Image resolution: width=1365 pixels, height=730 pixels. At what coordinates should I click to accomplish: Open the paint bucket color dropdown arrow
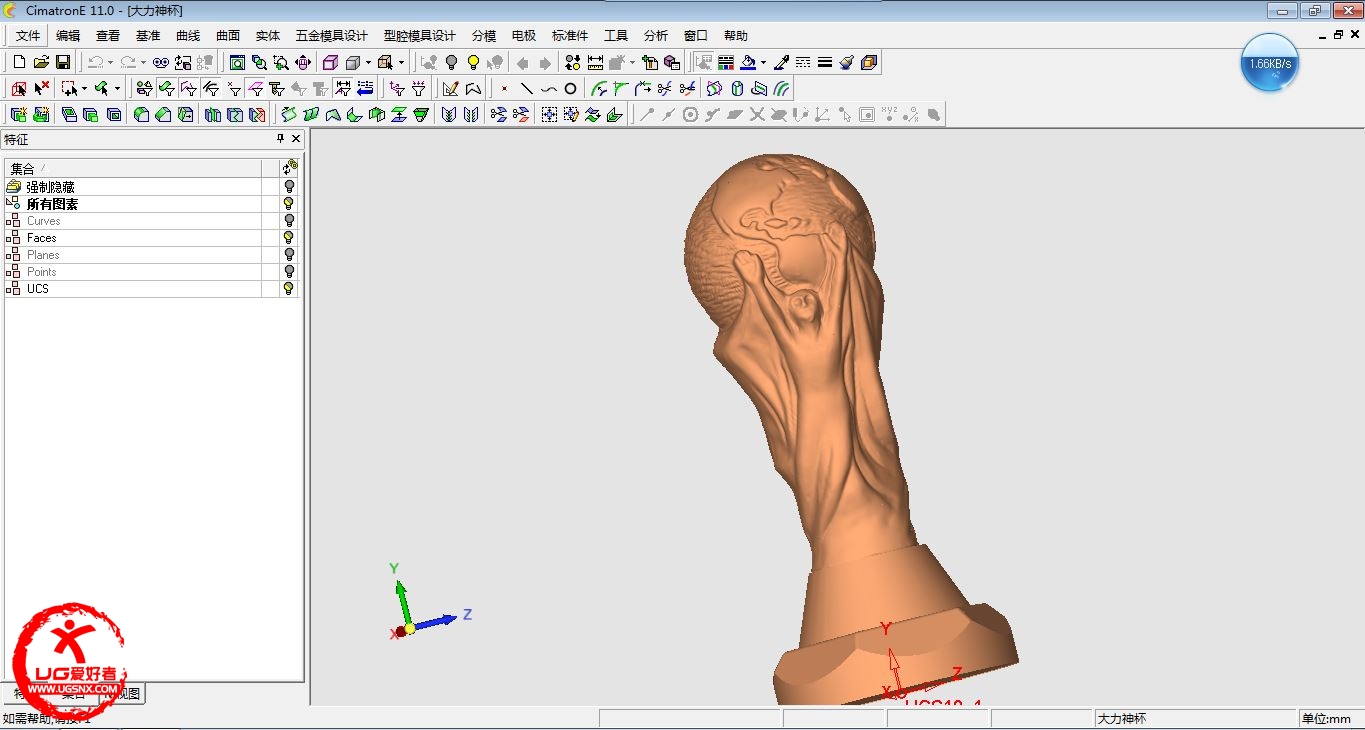pyautogui.click(x=763, y=62)
